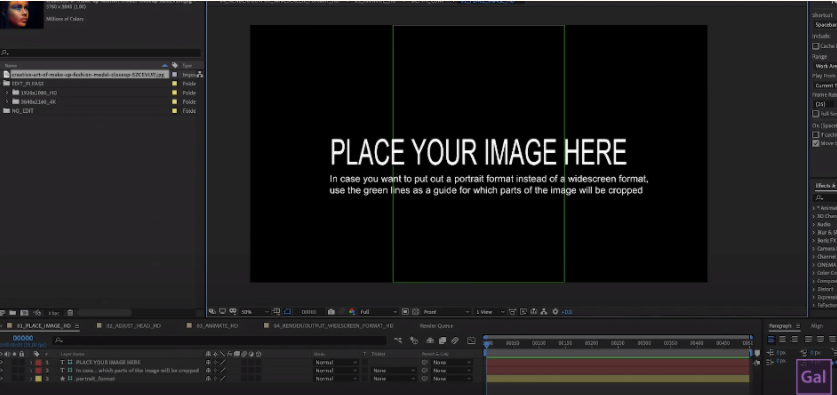Open the composition flowchart icon in viewer

(543, 312)
